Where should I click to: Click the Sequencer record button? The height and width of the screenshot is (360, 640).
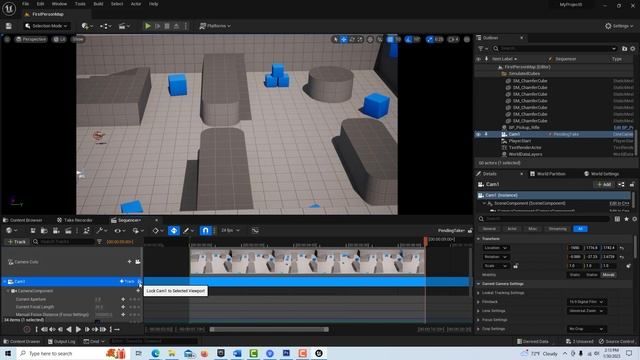[27, 329]
